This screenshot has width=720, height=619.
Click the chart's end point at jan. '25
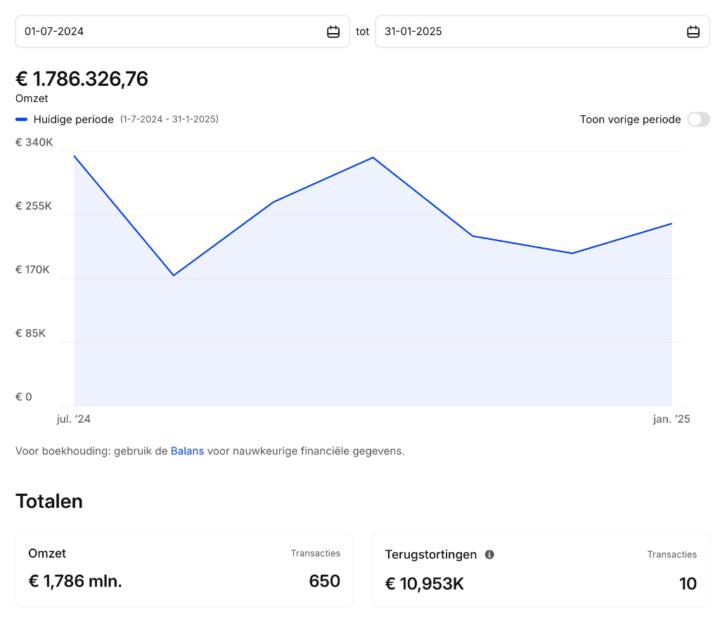[671, 224]
